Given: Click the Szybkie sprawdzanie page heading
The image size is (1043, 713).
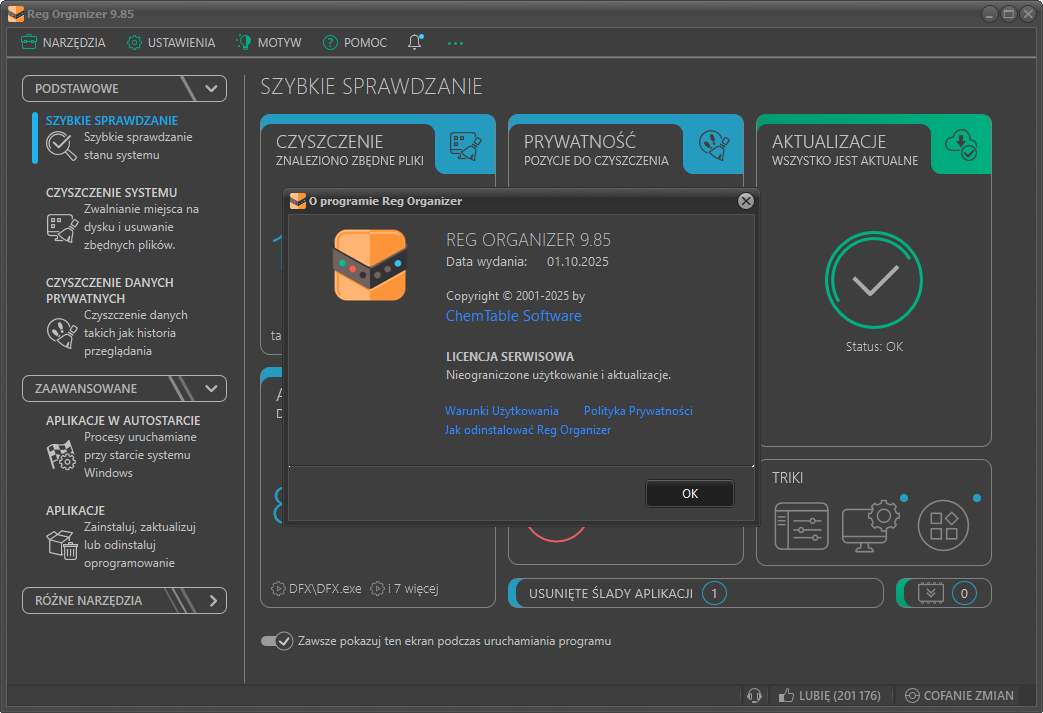Looking at the screenshot, I should pyautogui.click(x=371, y=86).
